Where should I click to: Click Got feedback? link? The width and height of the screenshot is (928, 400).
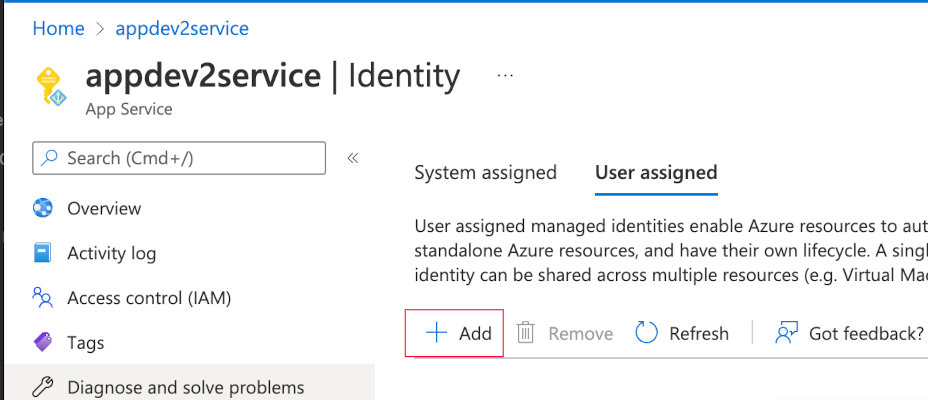[866, 333]
